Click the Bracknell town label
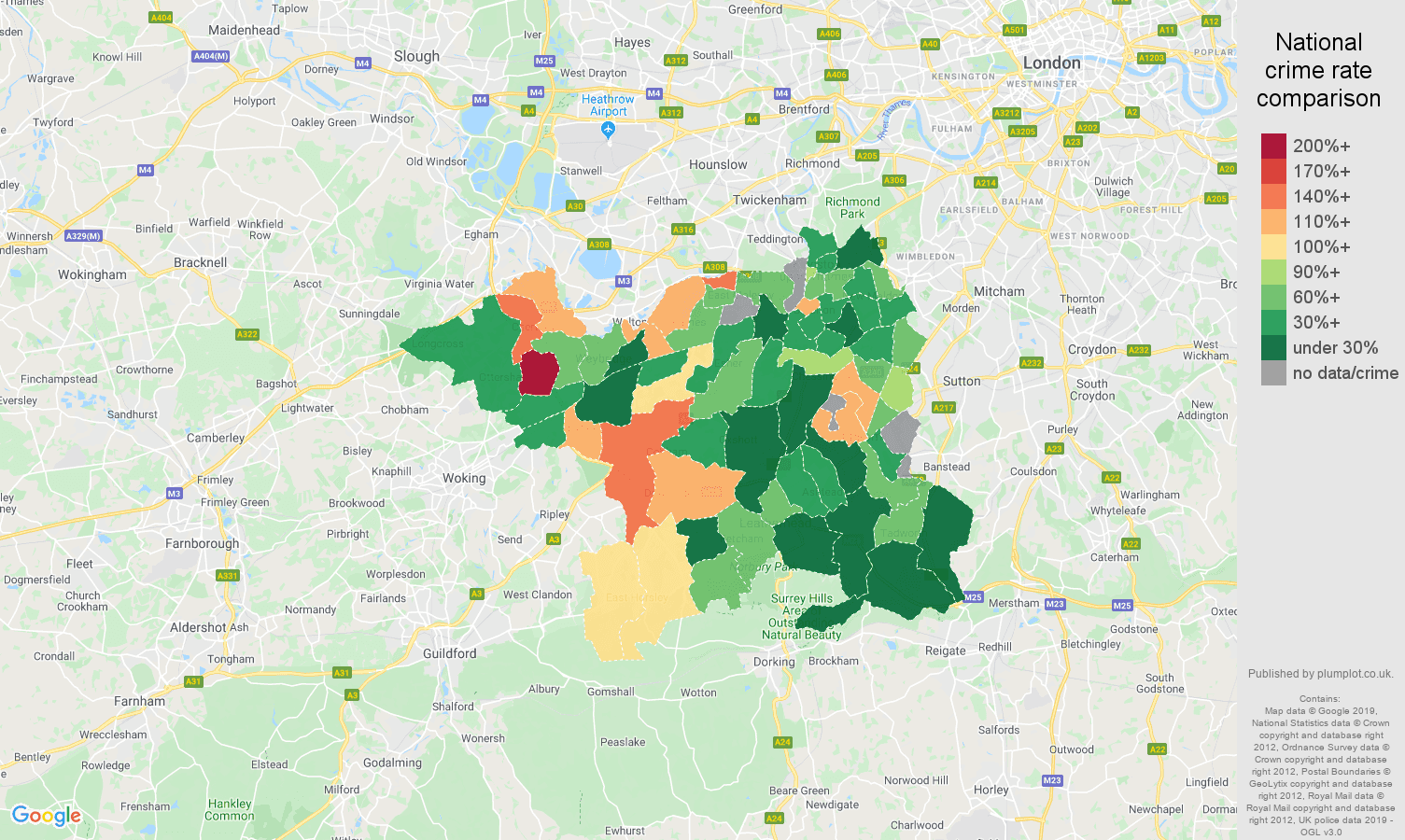 (200, 262)
